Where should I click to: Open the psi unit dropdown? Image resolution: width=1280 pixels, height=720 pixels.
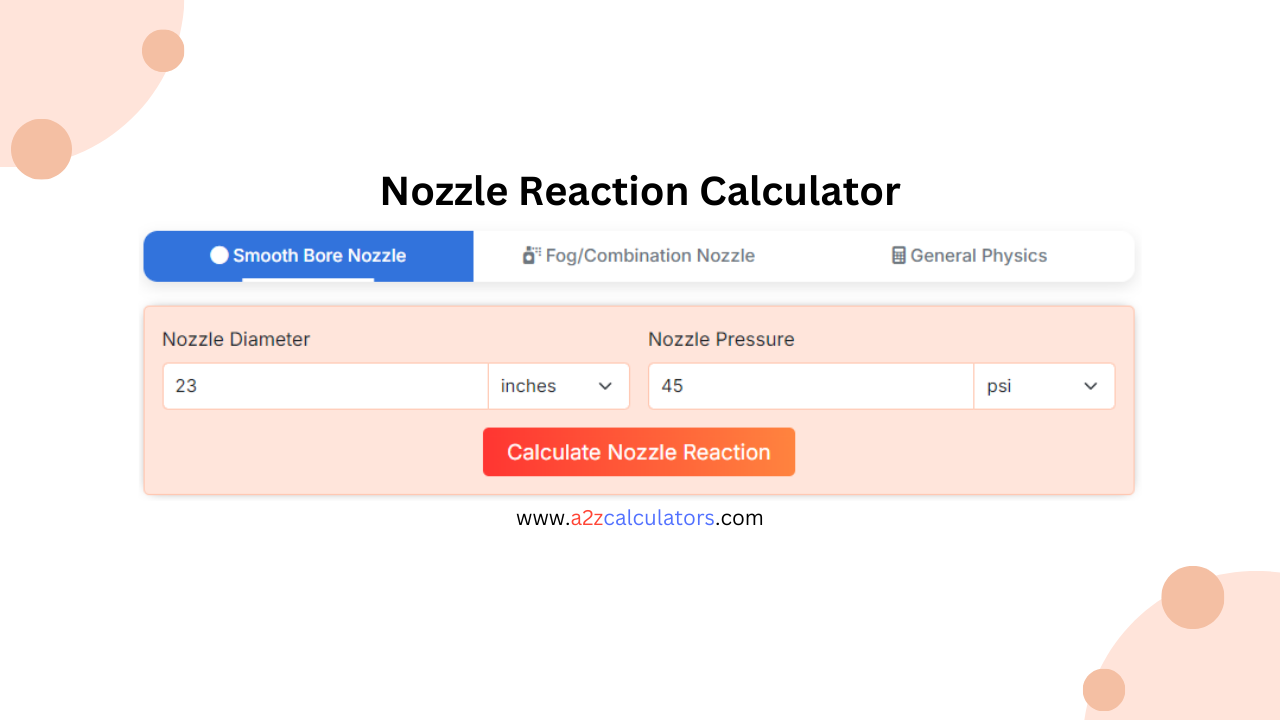[x=1044, y=386]
